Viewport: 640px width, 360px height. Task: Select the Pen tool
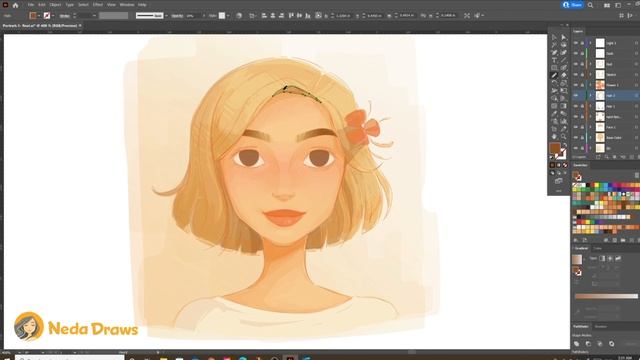point(554,52)
